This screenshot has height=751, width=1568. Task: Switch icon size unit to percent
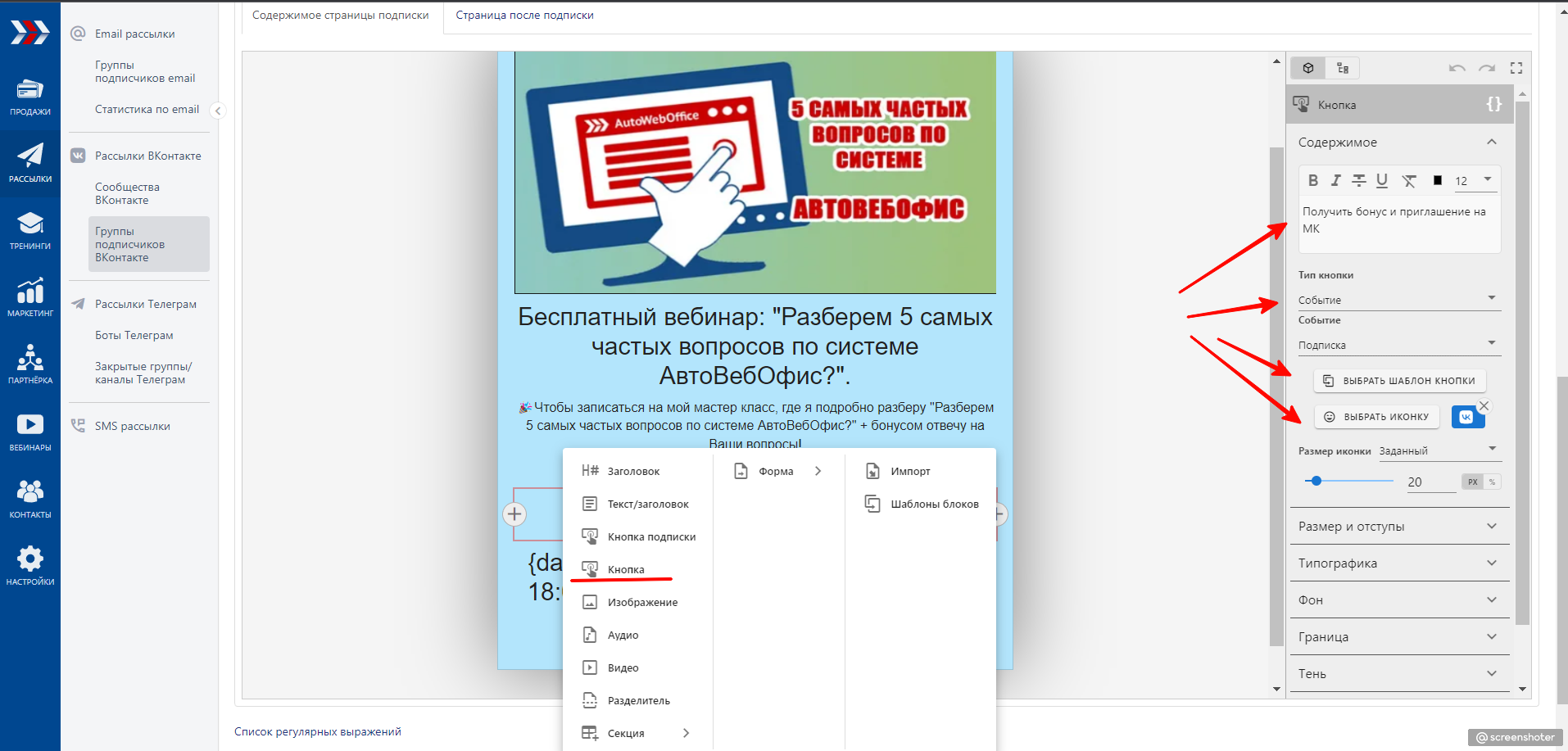[1493, 482]
